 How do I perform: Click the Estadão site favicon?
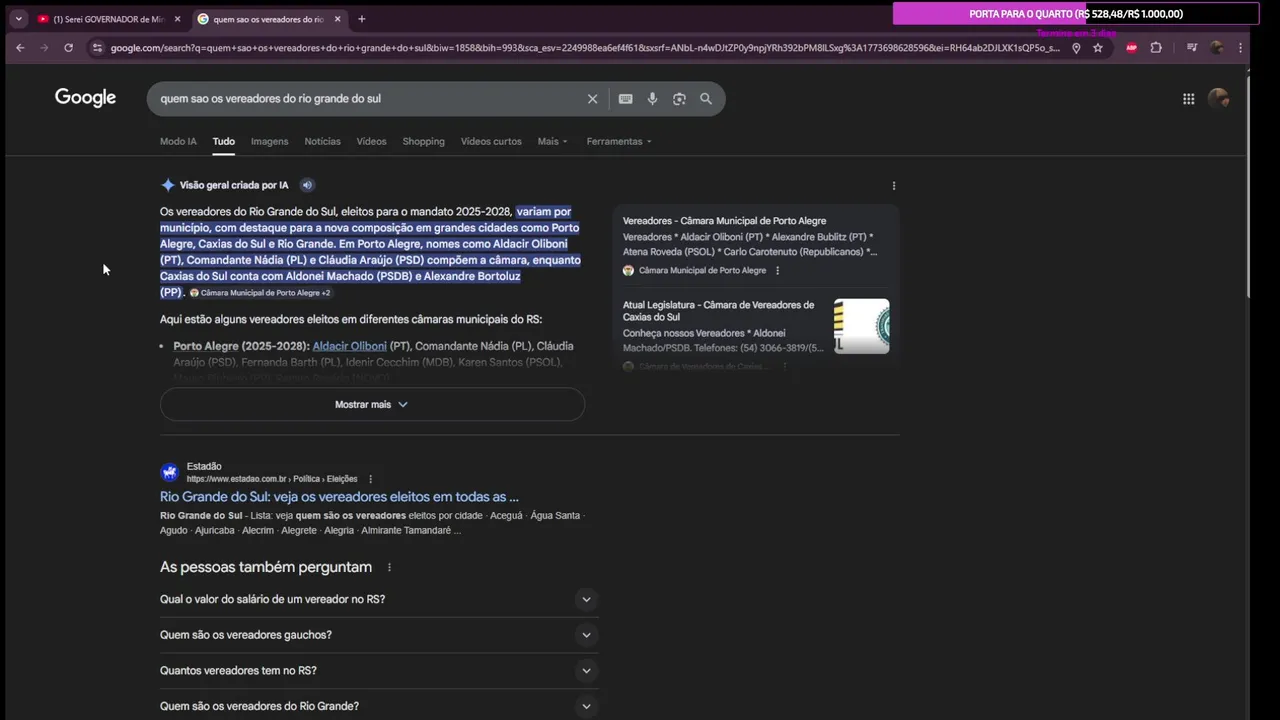click(x=170, y=472)
